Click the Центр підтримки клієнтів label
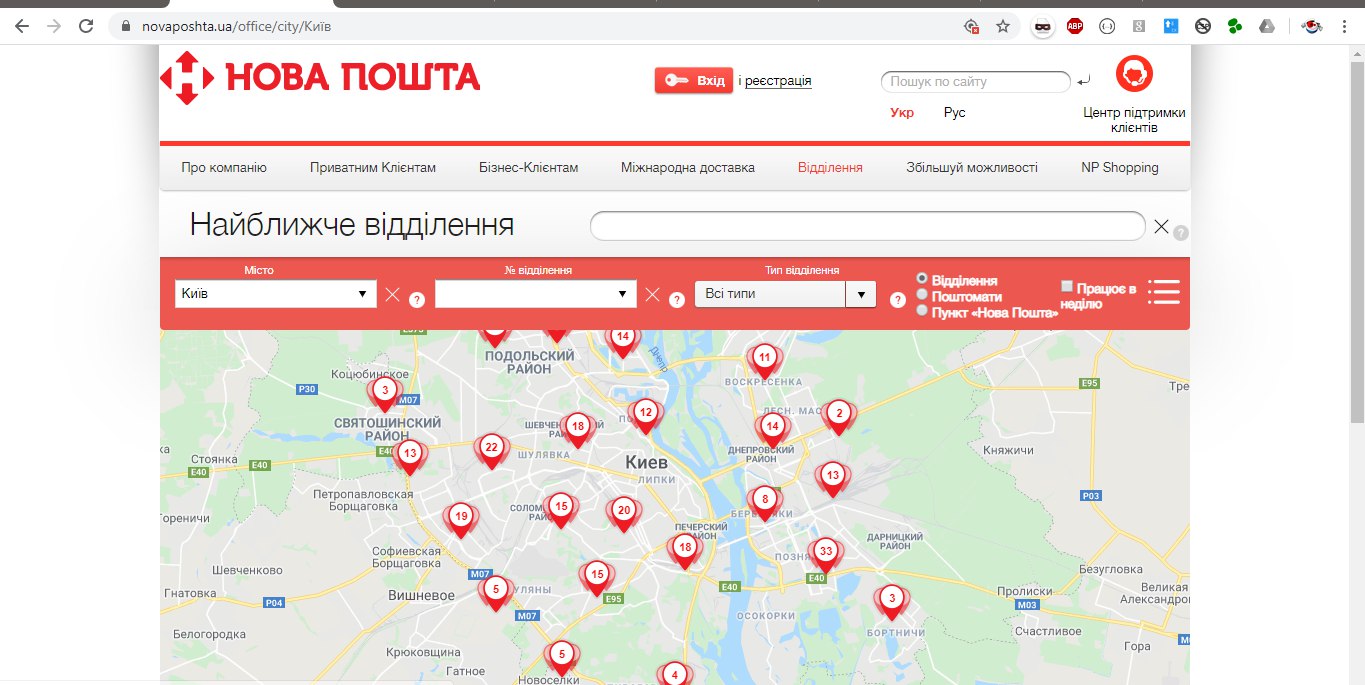The width and height of the screenshot is (1365, 685). [x=1134, y=120]
